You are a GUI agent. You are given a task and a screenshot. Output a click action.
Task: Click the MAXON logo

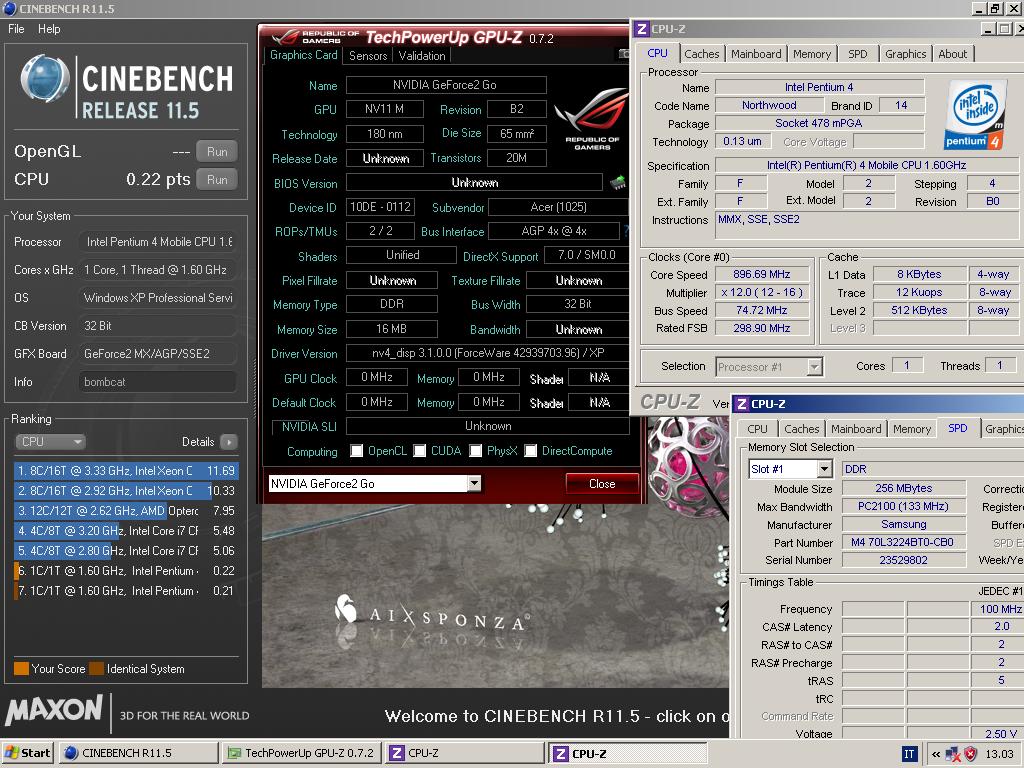point(54,711)
